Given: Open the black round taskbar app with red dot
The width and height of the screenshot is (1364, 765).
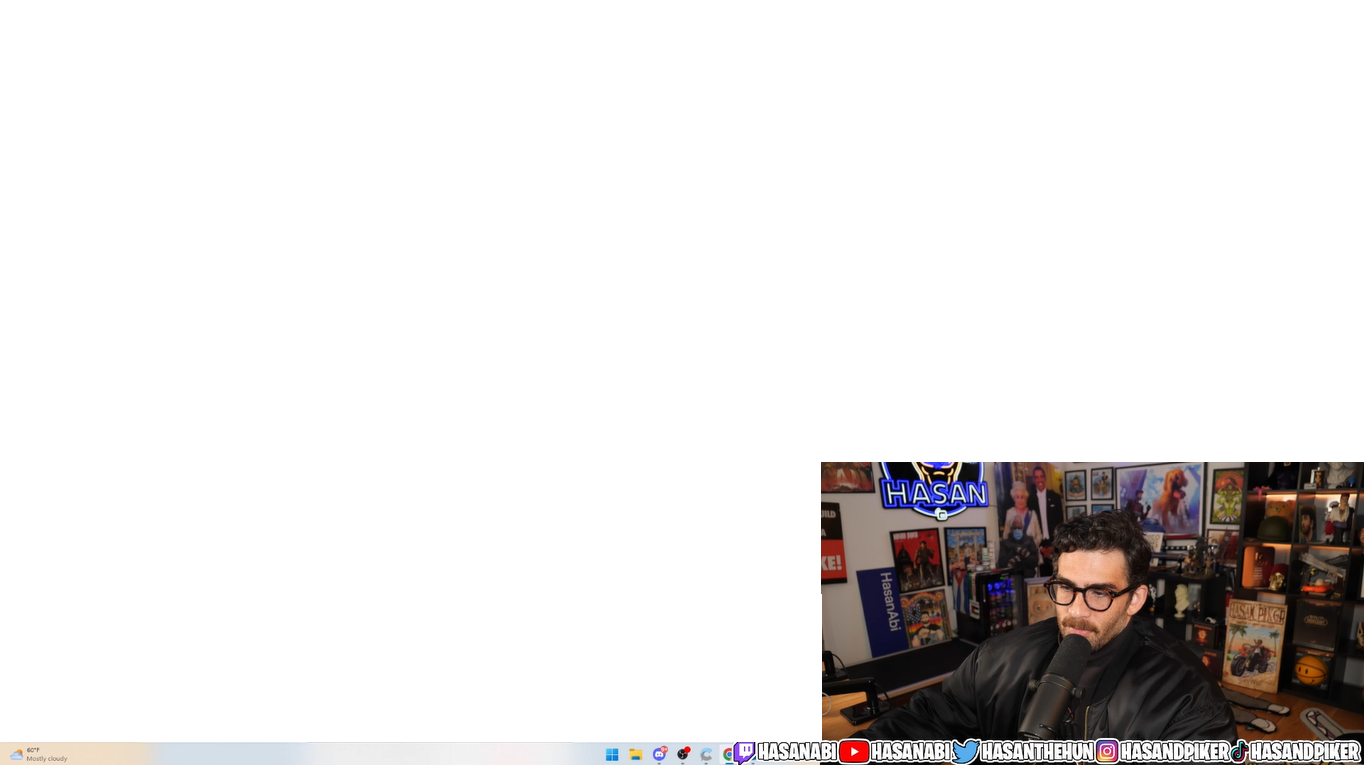Looking at the screenshot, I should [683, 754].
